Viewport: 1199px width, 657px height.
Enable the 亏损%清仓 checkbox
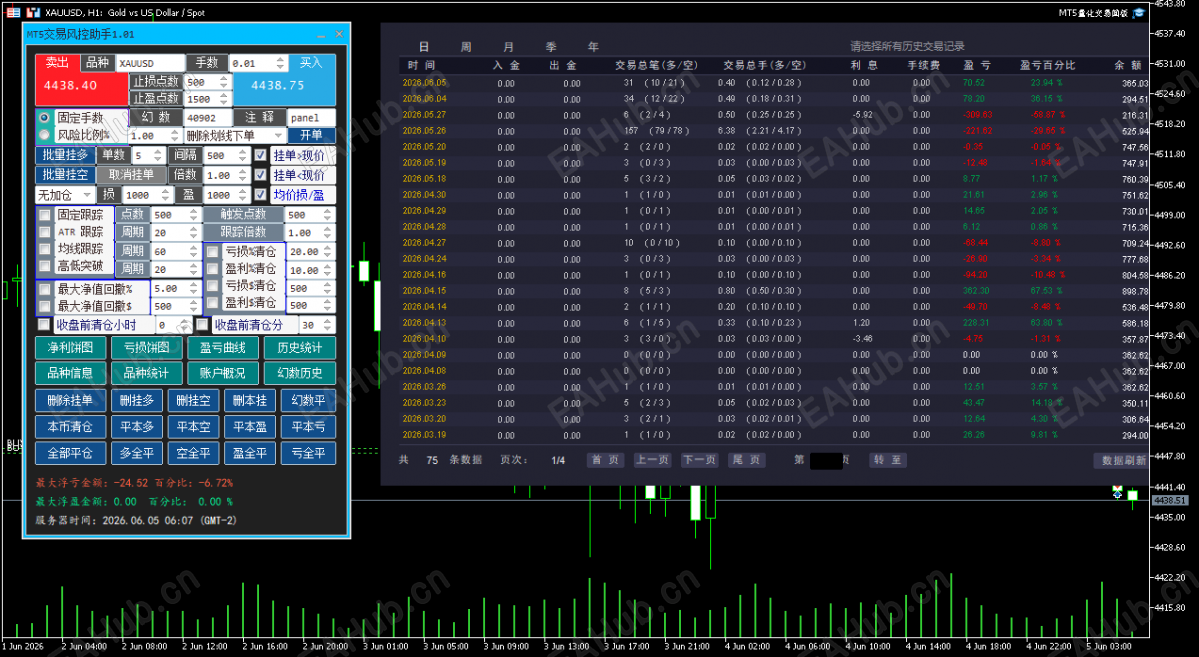(x=213, y=252)
